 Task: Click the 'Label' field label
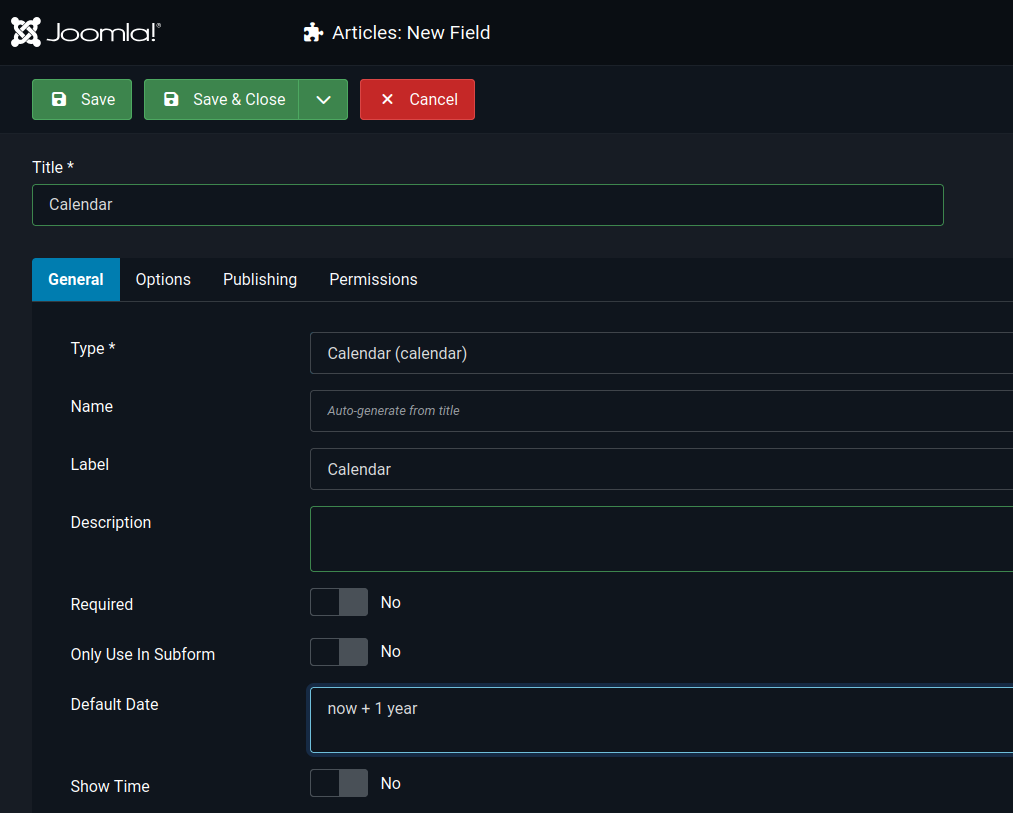(x=90, y=465)
